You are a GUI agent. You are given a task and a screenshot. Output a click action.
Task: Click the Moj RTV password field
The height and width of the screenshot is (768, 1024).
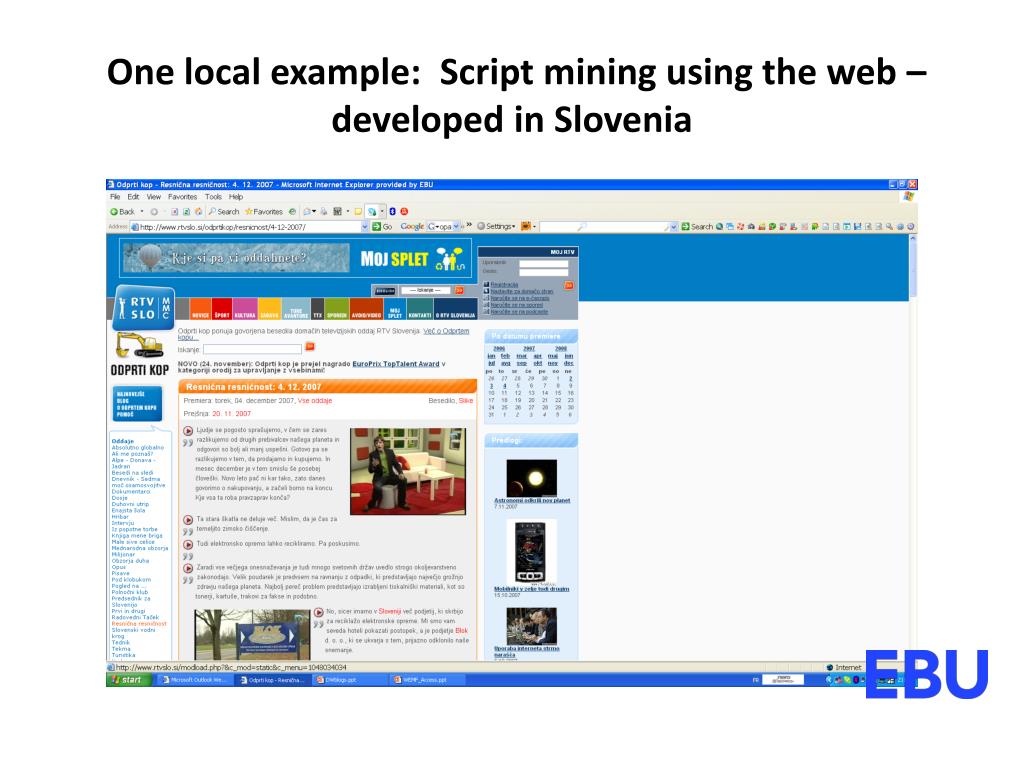[543, 272]
